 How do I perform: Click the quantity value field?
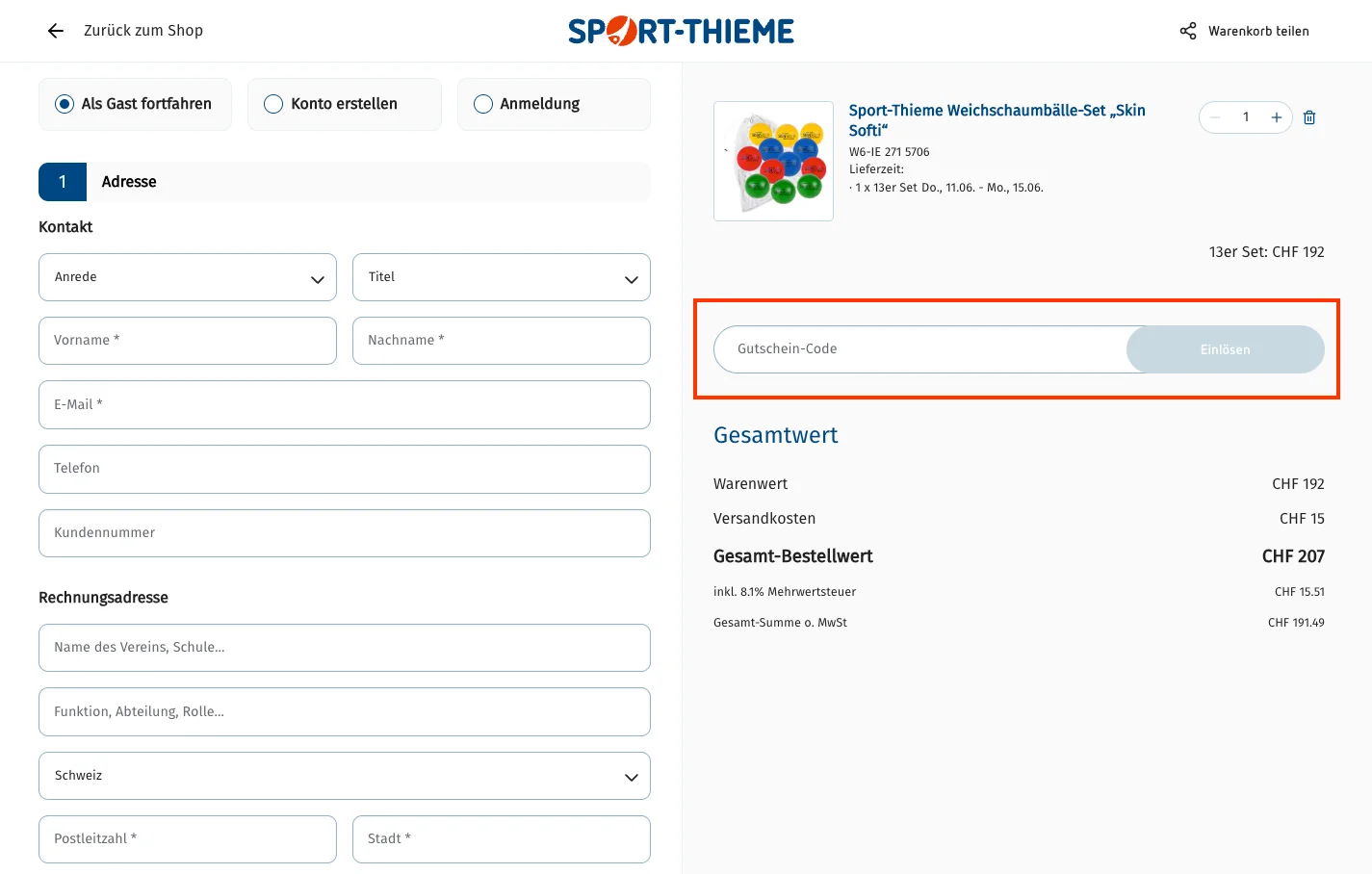tap(1246, 117)
